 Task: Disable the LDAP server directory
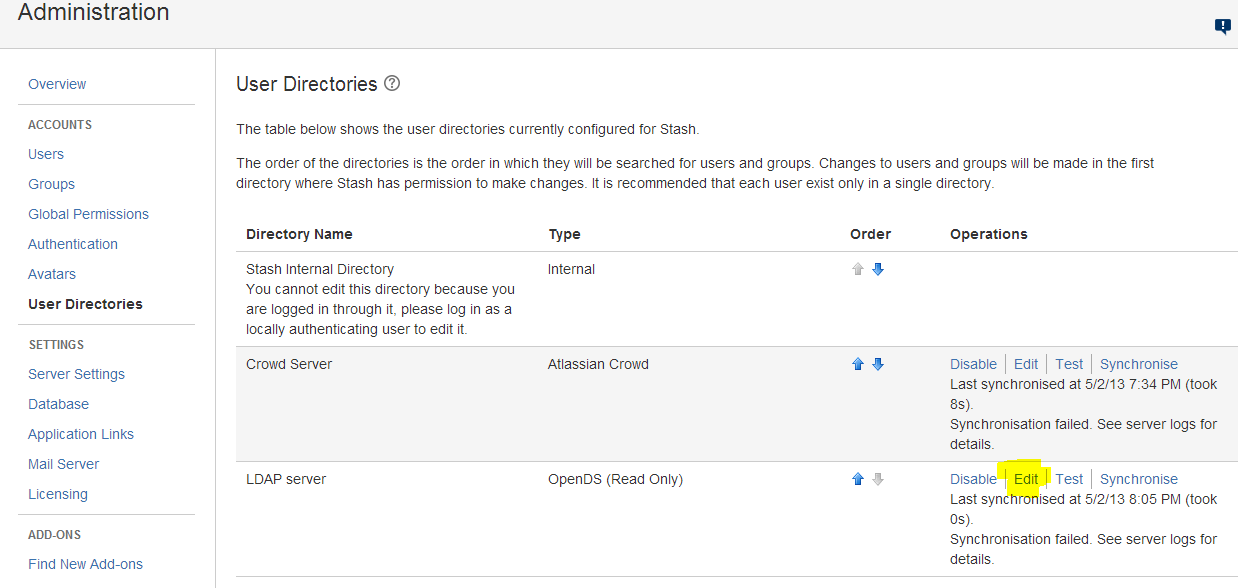[x=973, y=479]
